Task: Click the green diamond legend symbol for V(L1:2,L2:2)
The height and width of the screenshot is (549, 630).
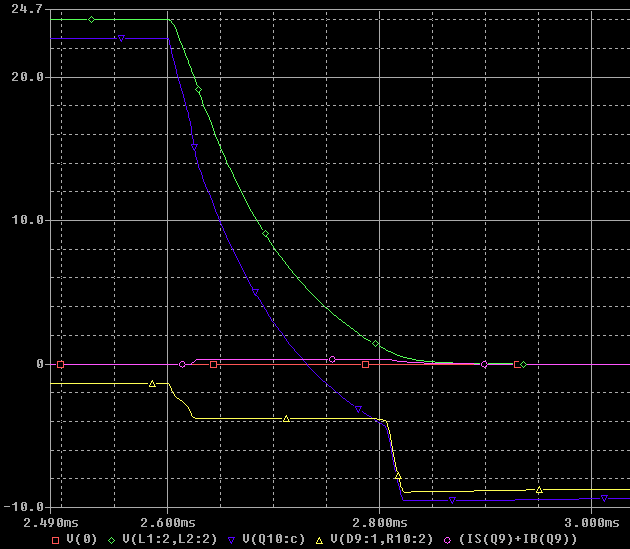Action: click(111, 539)
